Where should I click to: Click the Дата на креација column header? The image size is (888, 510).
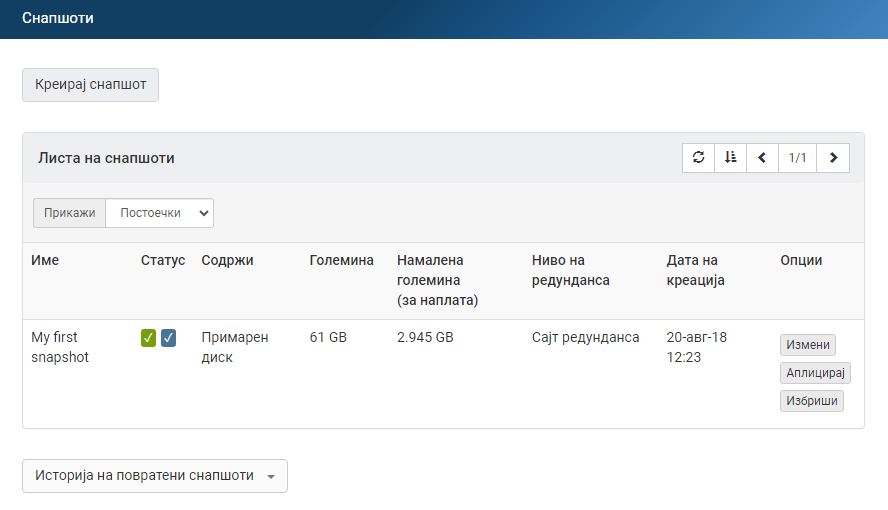tap(692, 270)
